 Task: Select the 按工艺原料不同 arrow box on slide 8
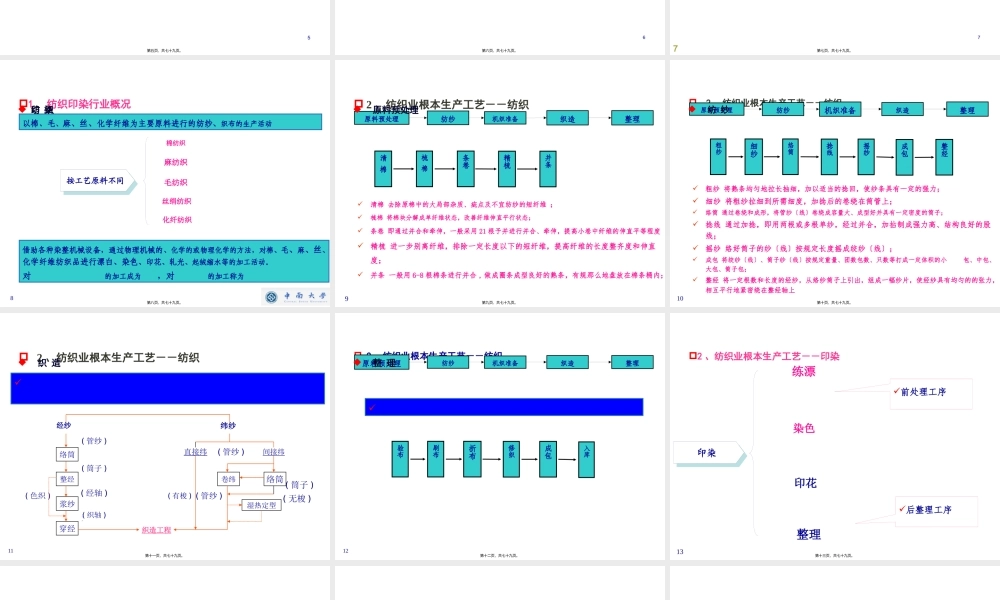[97, 181]
